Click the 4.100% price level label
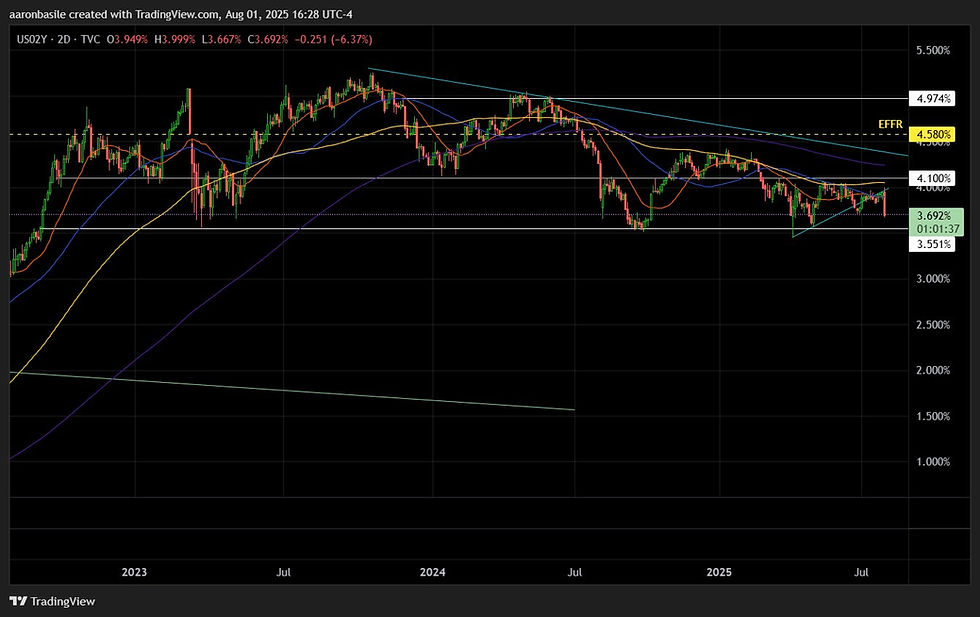The height and width of the screenshot is (617, 980). (933, 177)
